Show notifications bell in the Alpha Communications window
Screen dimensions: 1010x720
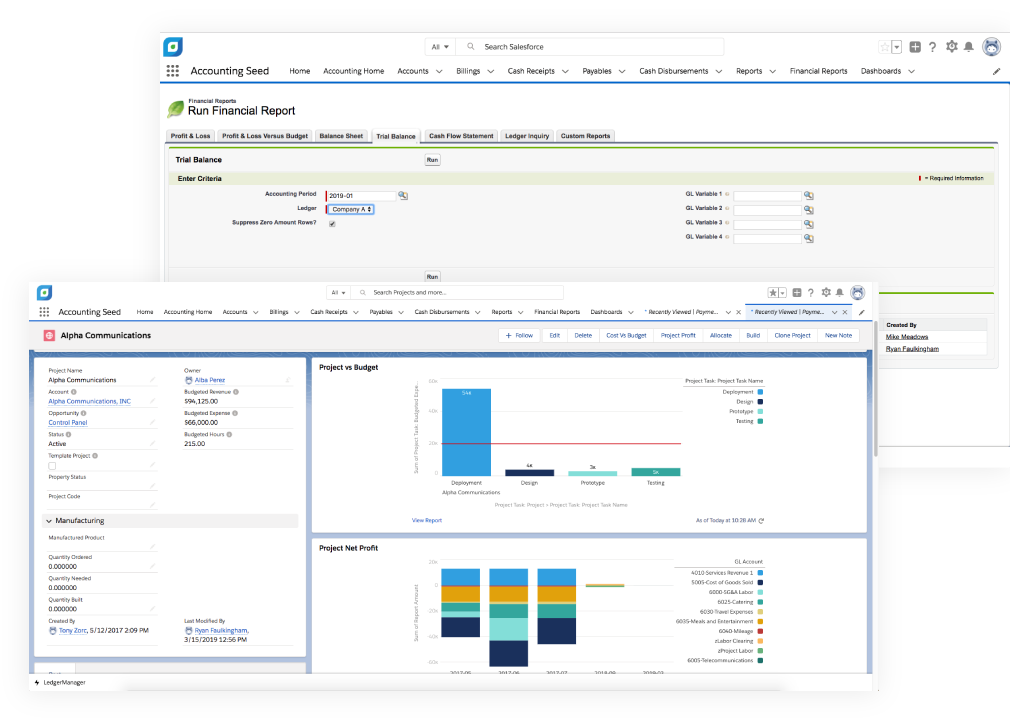839,292
